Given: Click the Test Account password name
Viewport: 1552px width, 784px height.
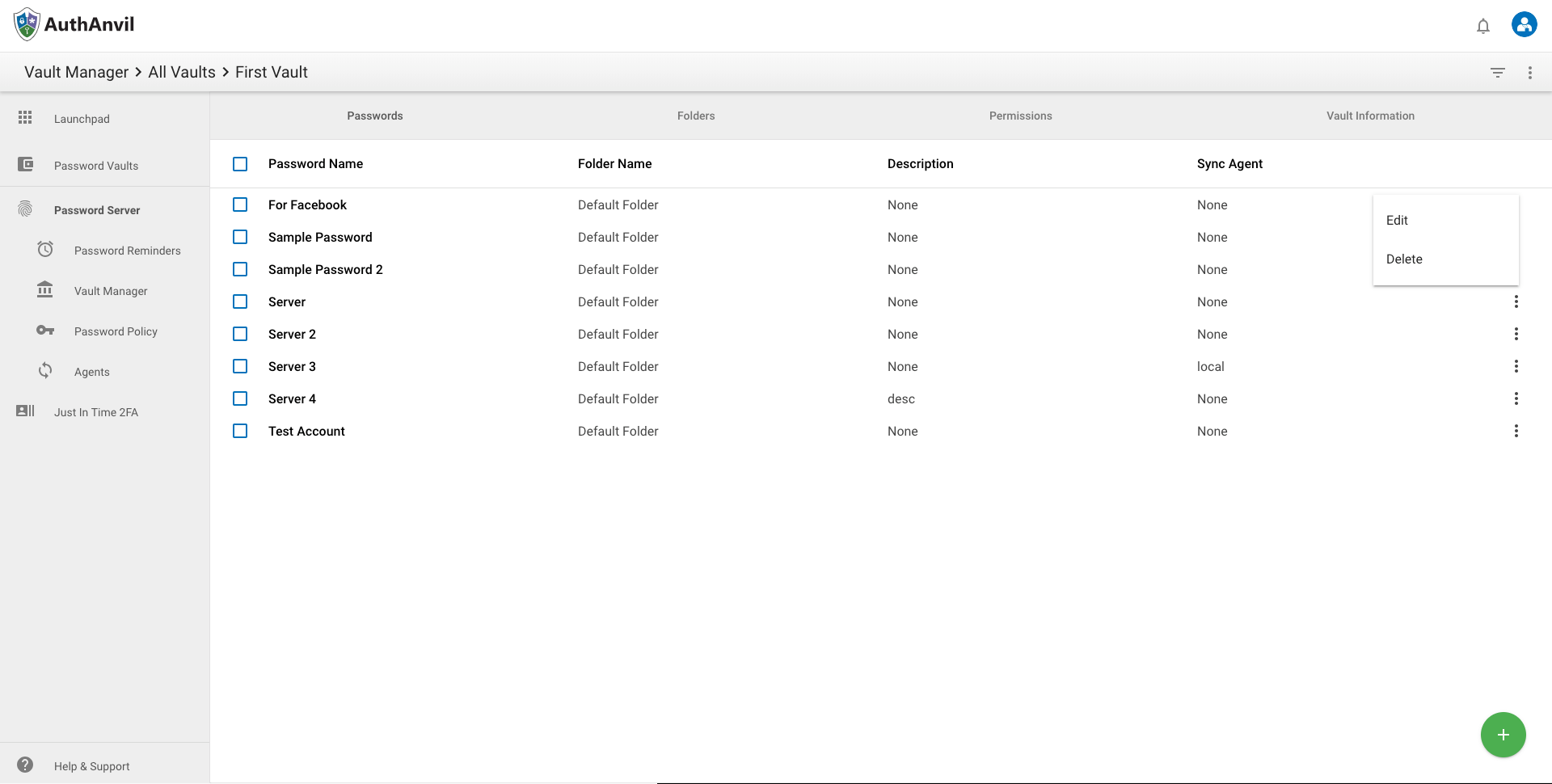Looking at the screenshot, I should click(x=306, y=431).
